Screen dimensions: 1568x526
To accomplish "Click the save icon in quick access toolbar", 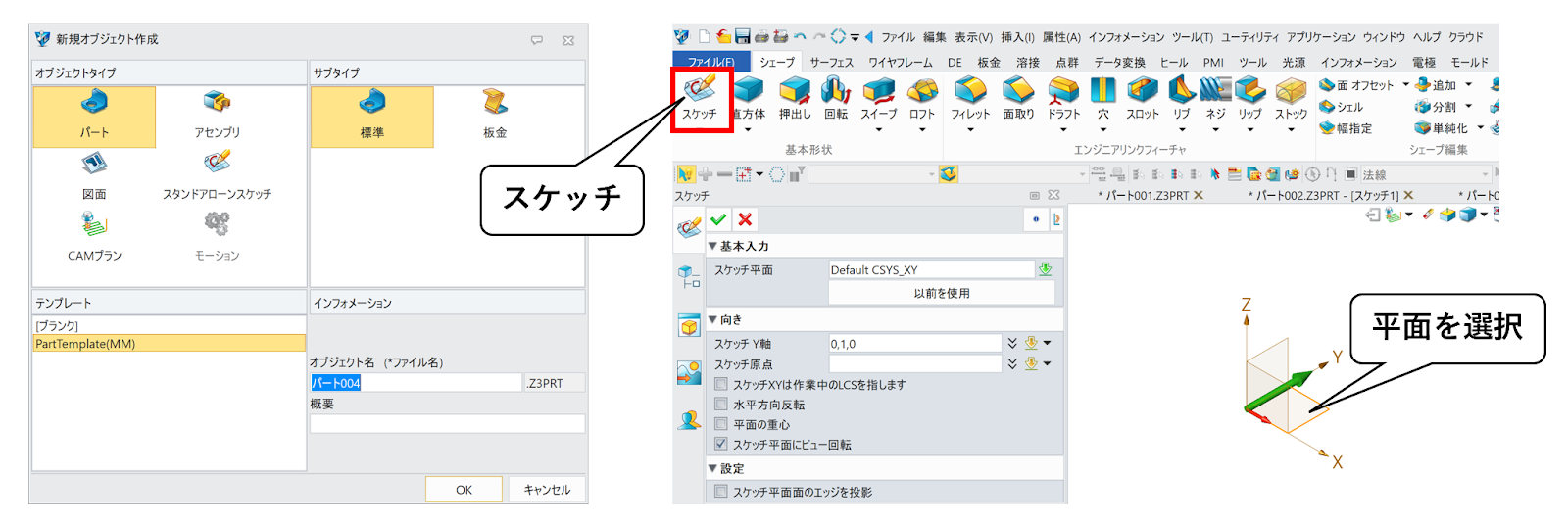I will coord(743,37).
